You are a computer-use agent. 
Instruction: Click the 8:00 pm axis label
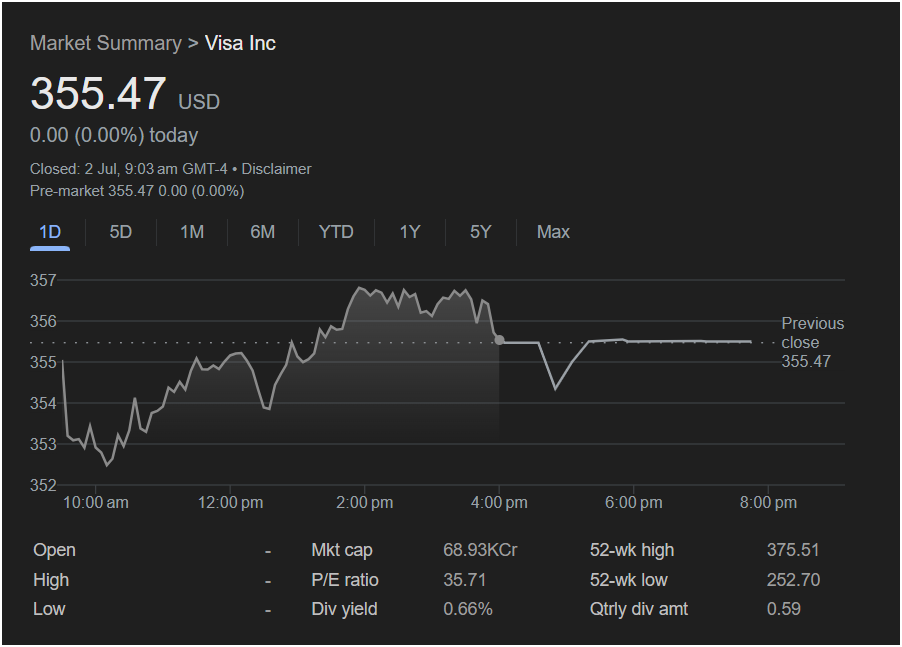click(768, 503)
